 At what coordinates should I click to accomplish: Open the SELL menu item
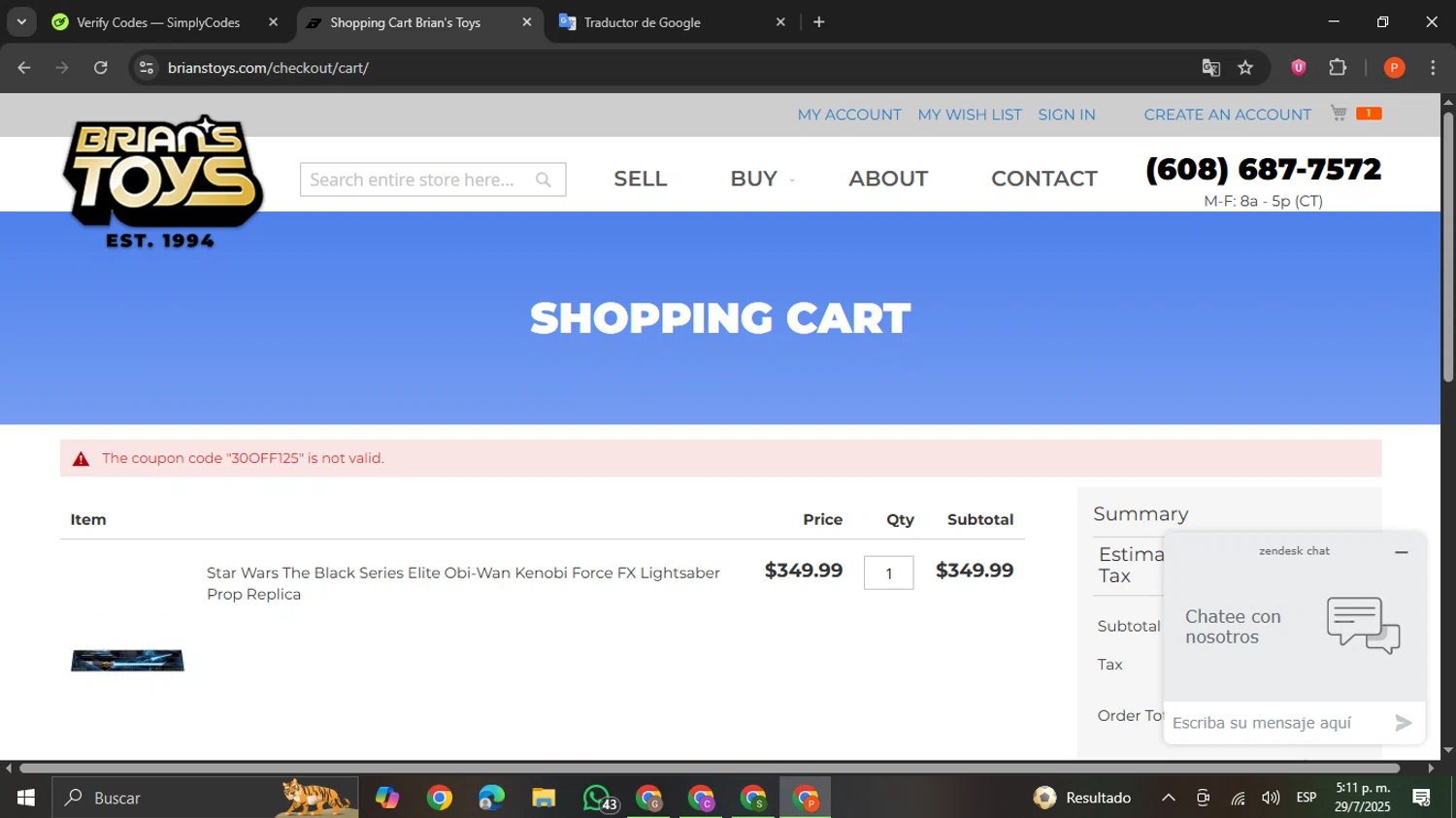point(641,179)
